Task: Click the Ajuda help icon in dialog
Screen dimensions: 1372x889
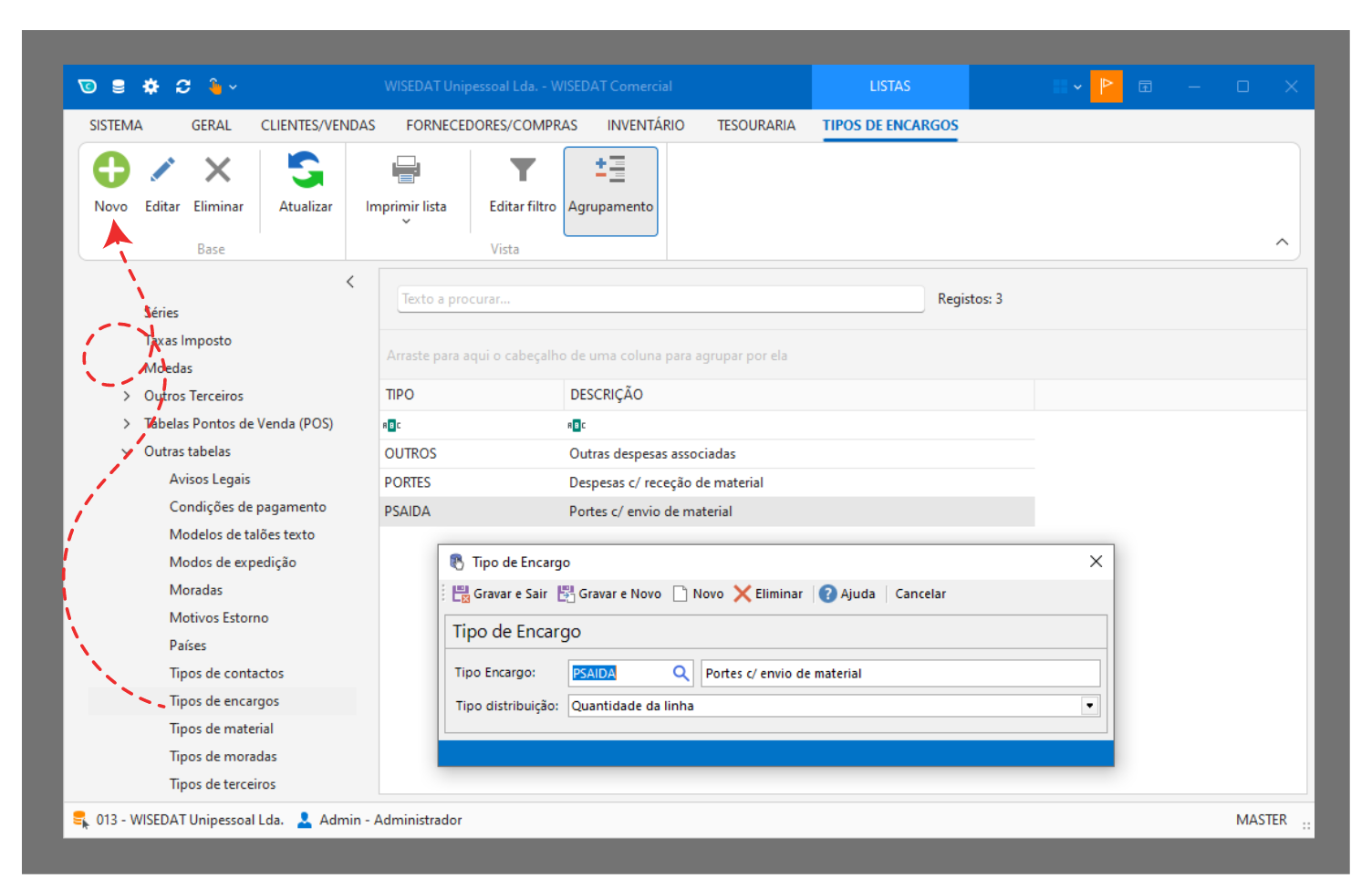Action: point(827,594)
